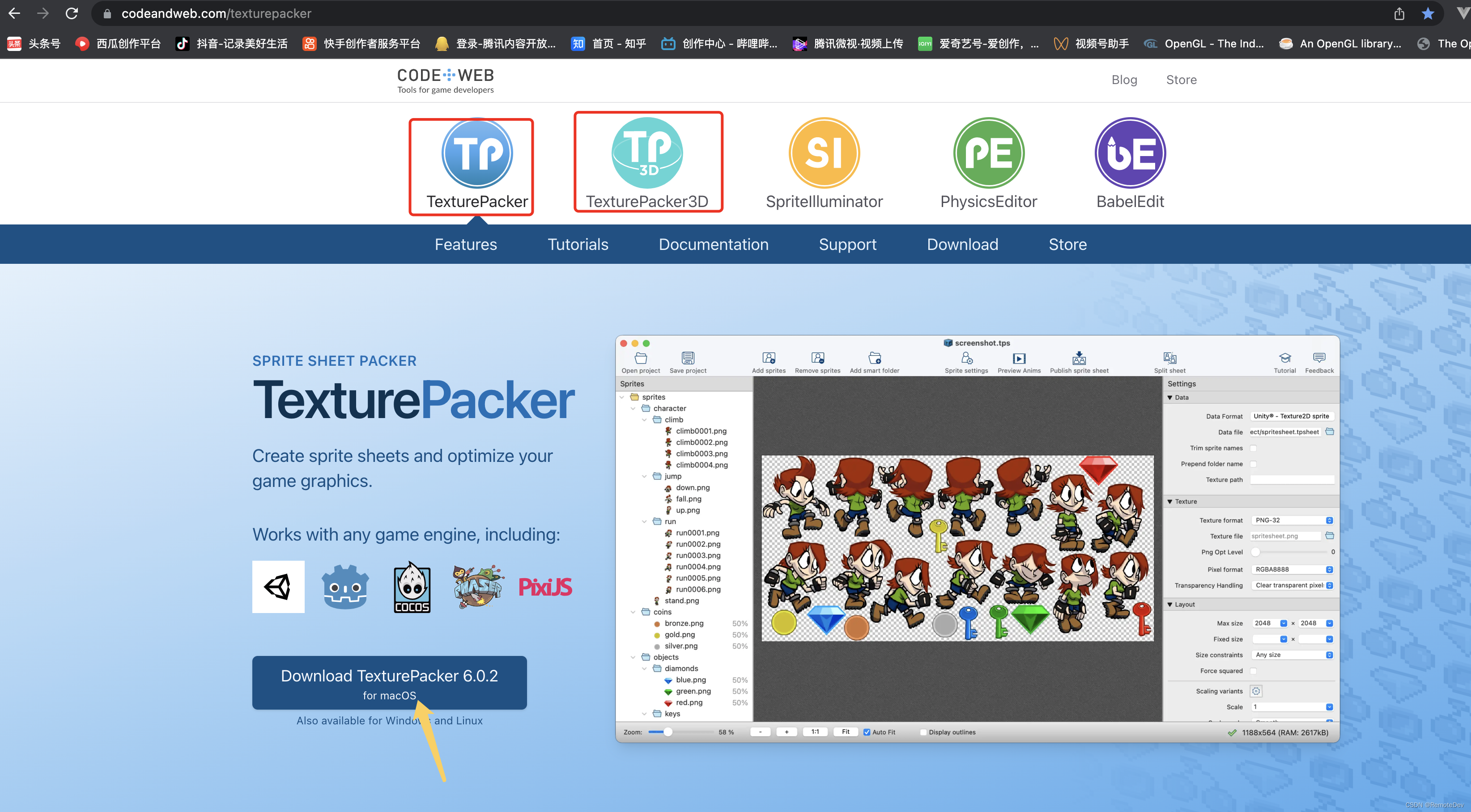Click the Data file browse folder icon
This screenshot has height=812, width=1471.
click(1329, 432)
